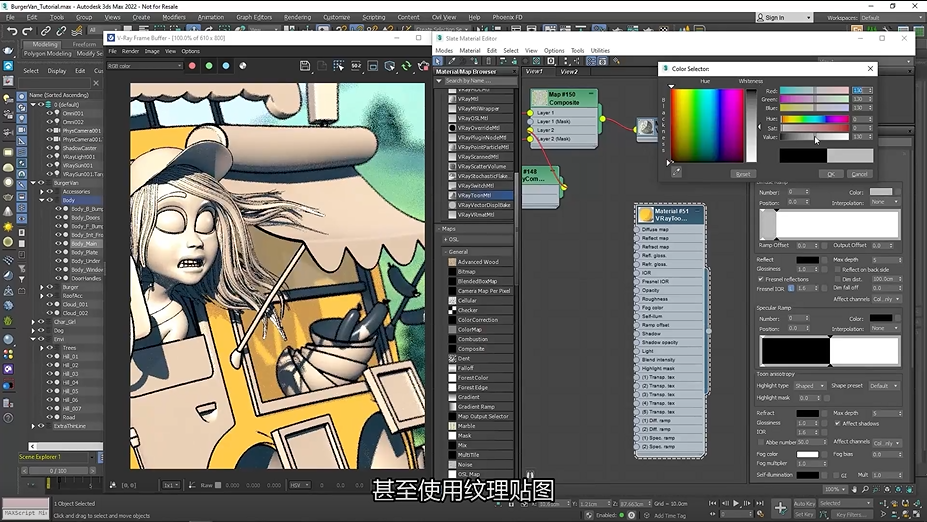Image resolution: width=927 pixels, height=522 pixels.
Task: Click the zoom magnifier in Material Editor
Action: click(x=865, y=489)
